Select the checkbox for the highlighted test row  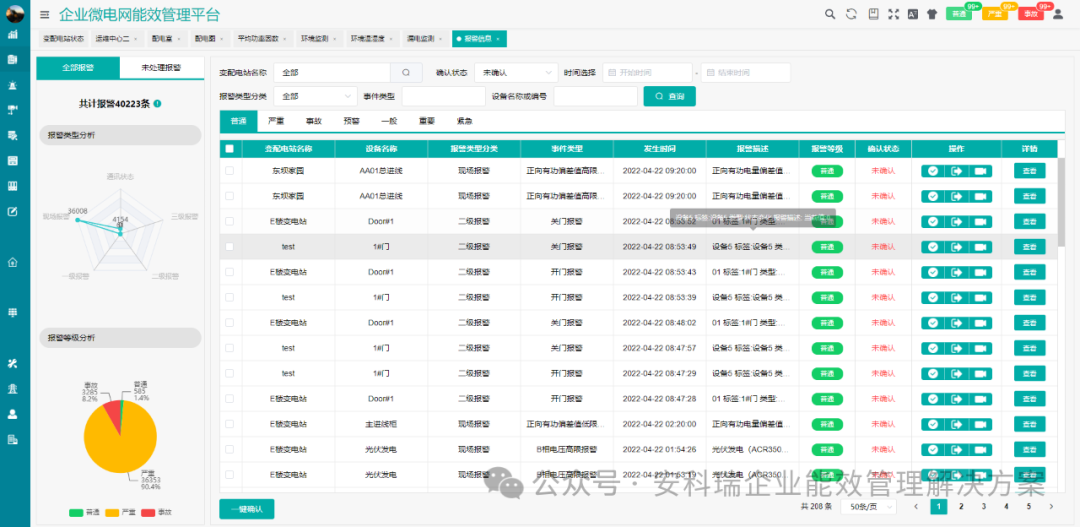click(x=230, y=246)
